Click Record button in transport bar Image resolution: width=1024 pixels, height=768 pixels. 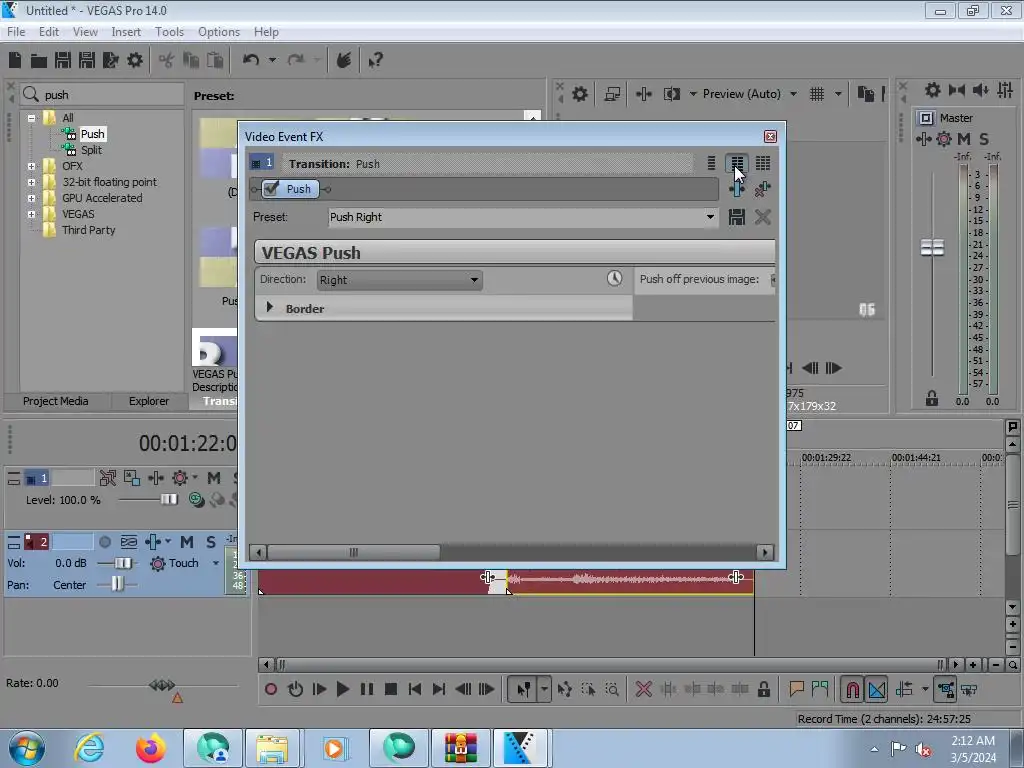(271, 689)
